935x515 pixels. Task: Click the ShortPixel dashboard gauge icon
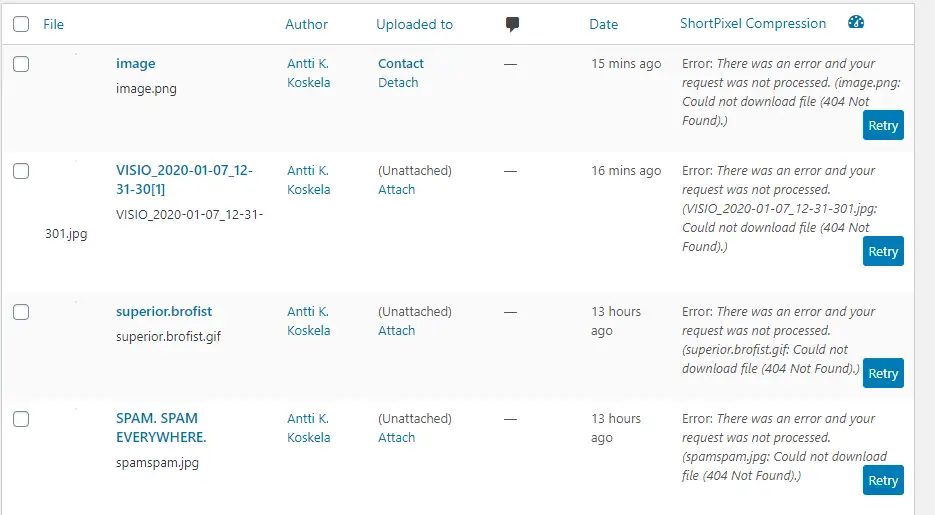(855, 23)
